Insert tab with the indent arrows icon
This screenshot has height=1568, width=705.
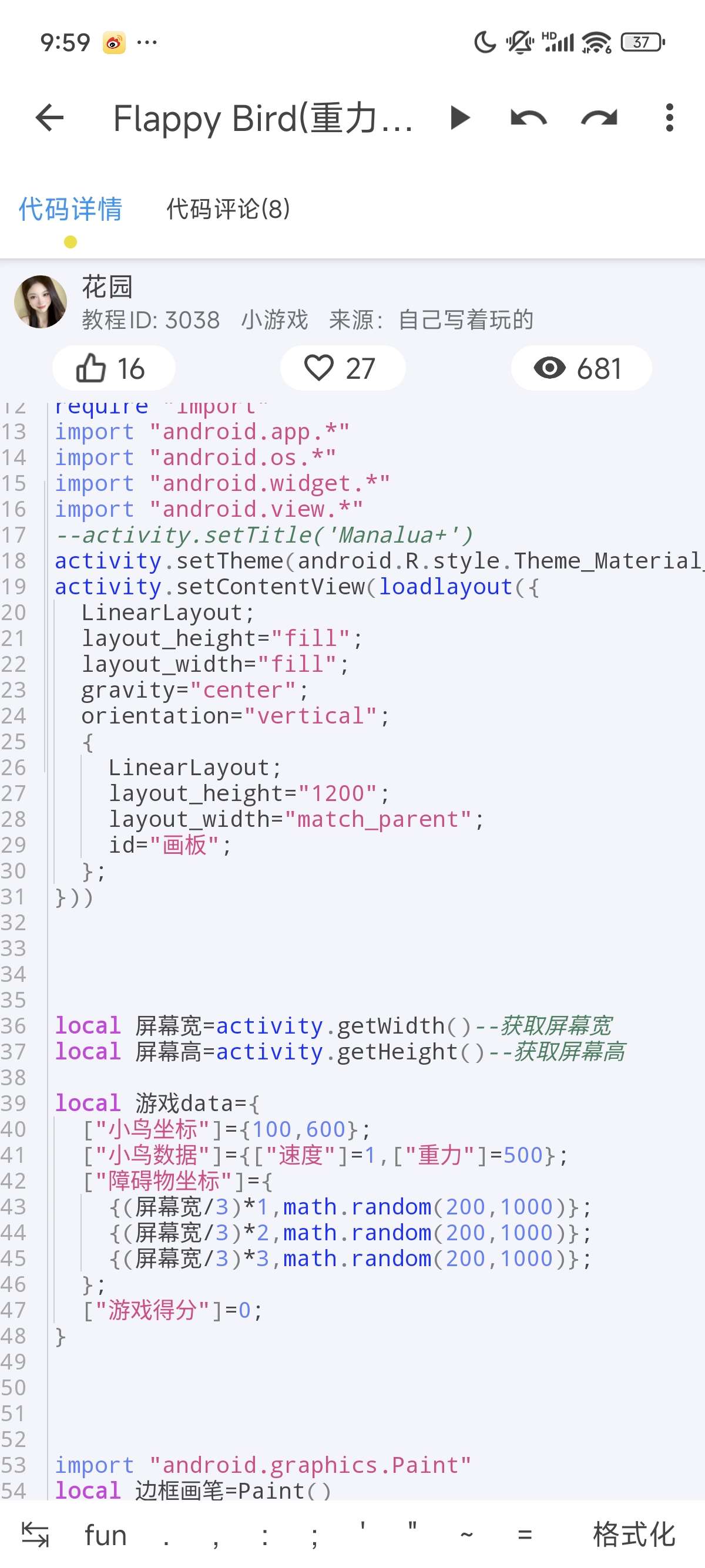click(35, 1534)
